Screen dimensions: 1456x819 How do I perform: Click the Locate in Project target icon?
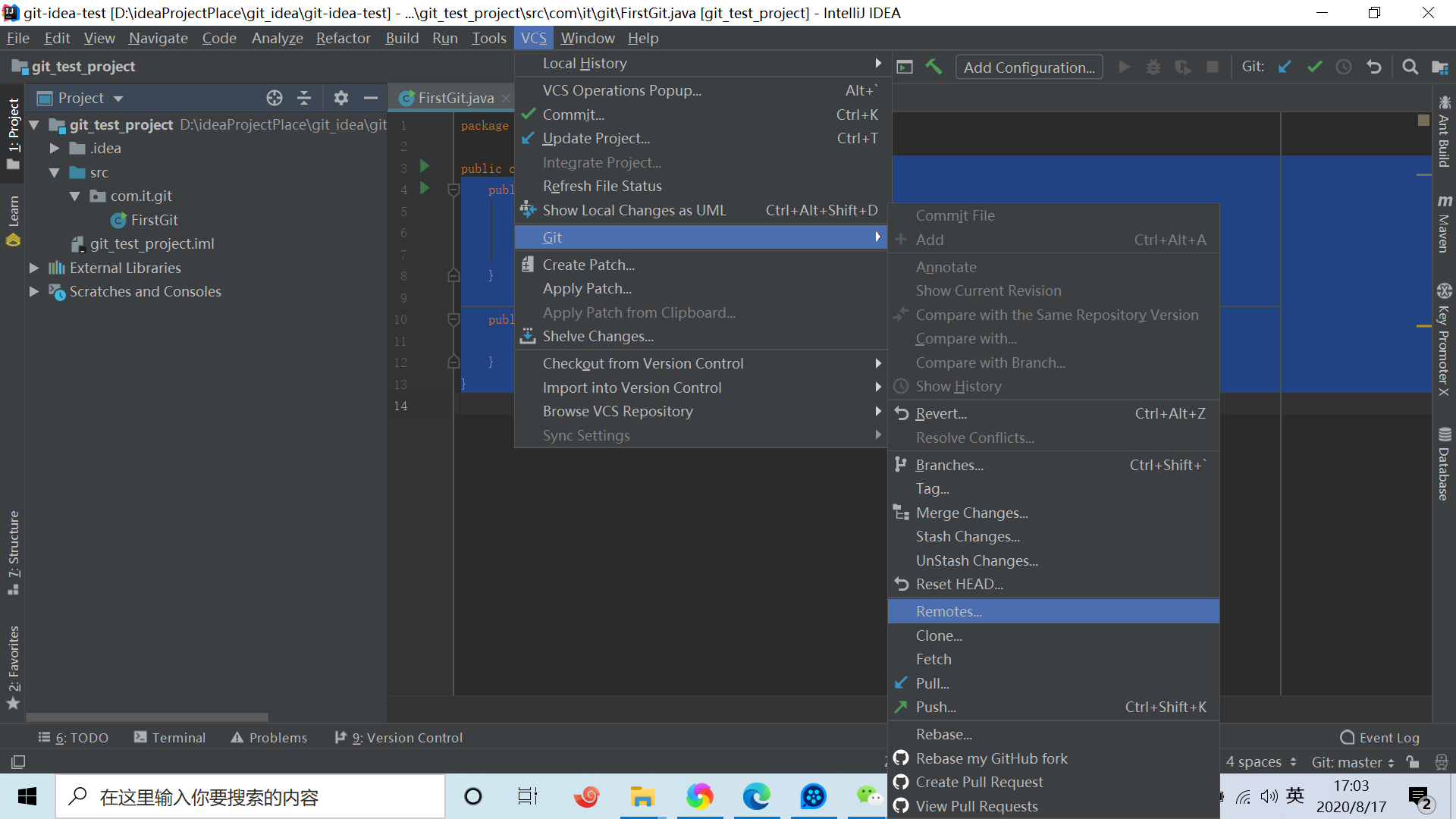[275, 98]
